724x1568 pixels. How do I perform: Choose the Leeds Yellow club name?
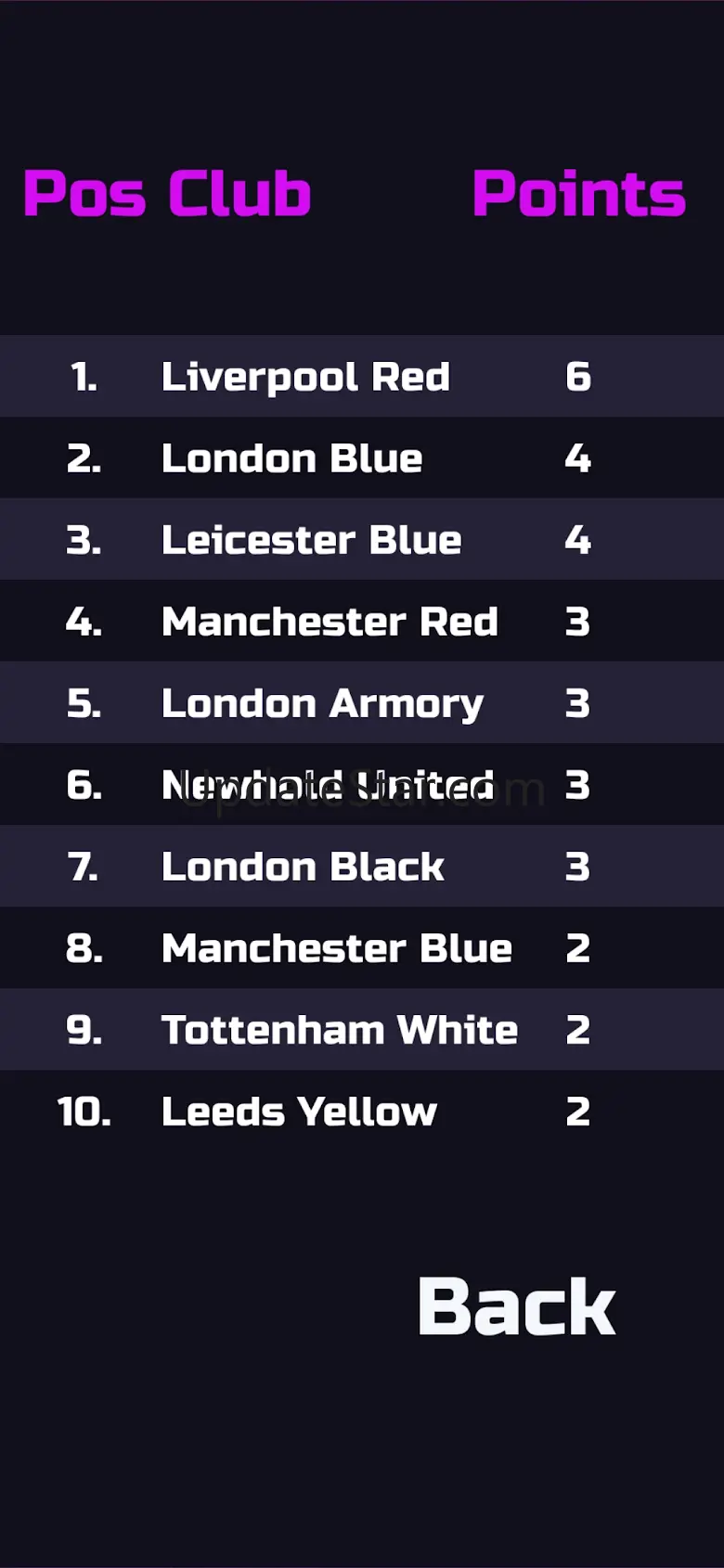tap(299, 1112)
